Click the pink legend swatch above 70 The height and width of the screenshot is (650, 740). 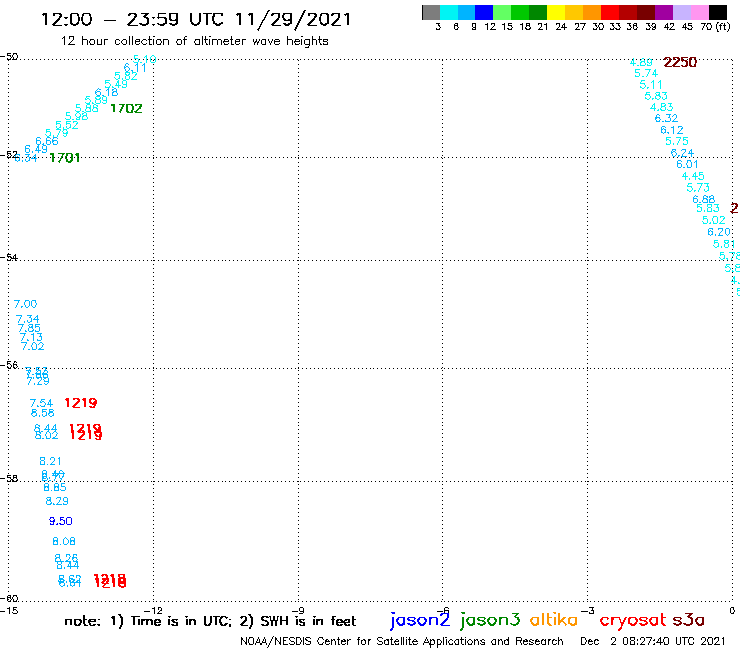tap(699, 12)
